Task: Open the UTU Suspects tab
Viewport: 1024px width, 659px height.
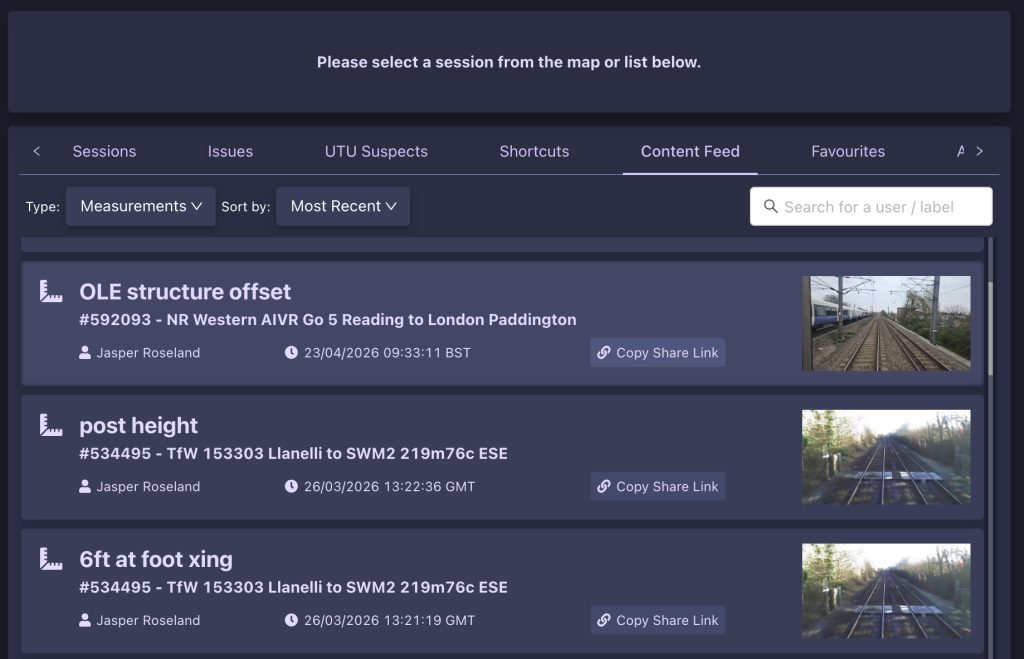Action: 376,152
